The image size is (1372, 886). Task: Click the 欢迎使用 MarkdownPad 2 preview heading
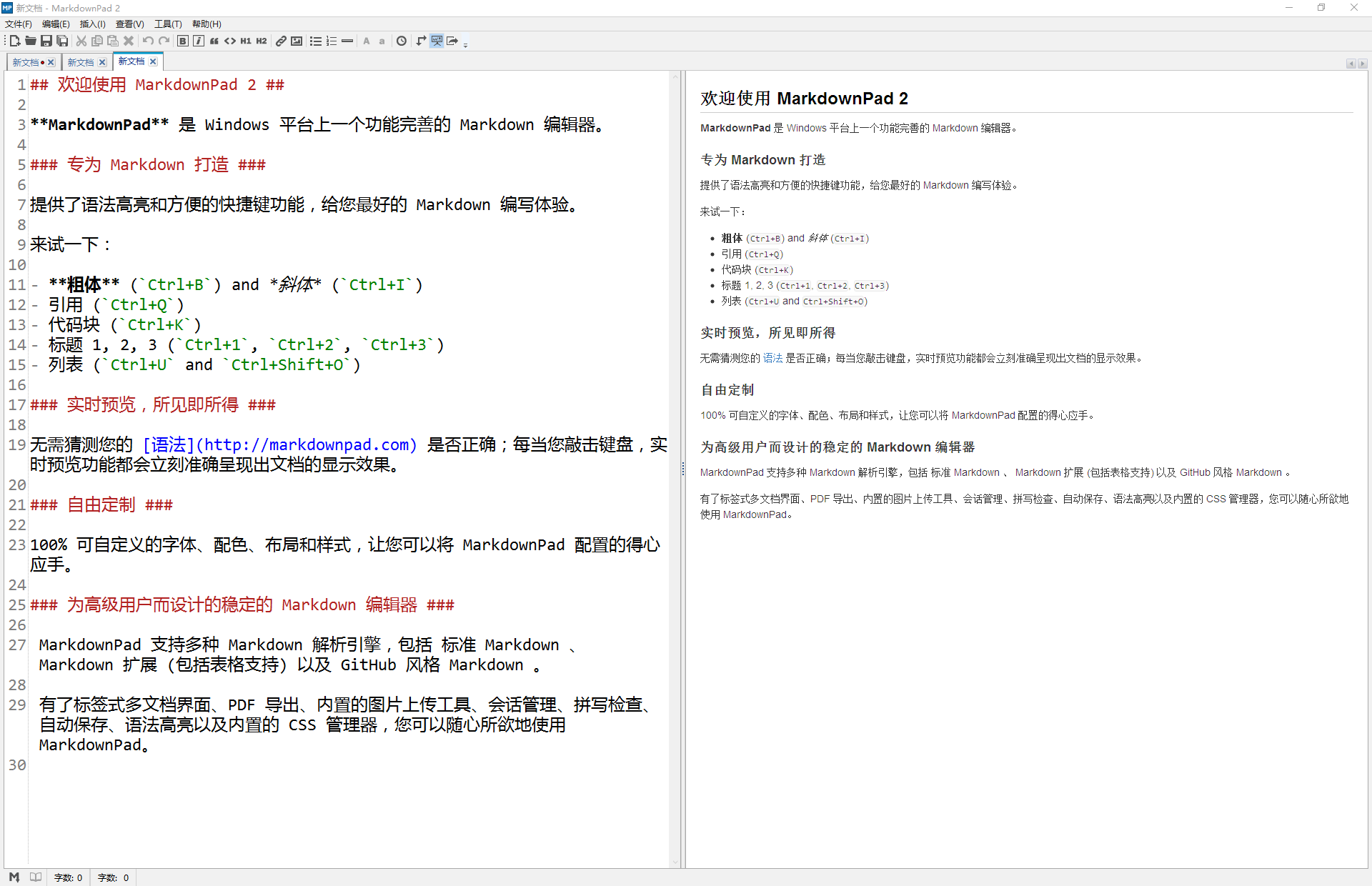804,98
